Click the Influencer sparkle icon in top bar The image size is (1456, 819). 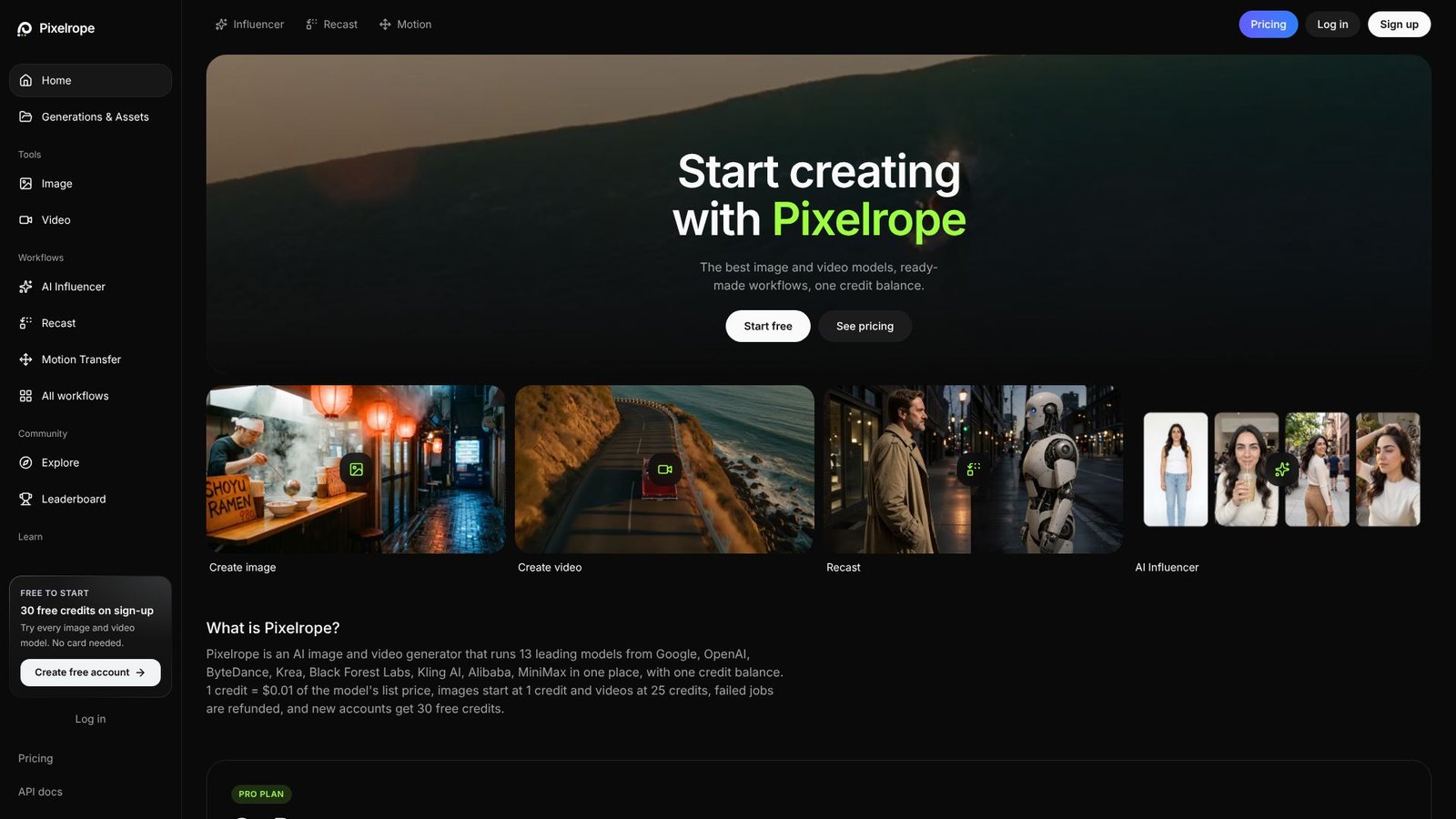[221, 25]
